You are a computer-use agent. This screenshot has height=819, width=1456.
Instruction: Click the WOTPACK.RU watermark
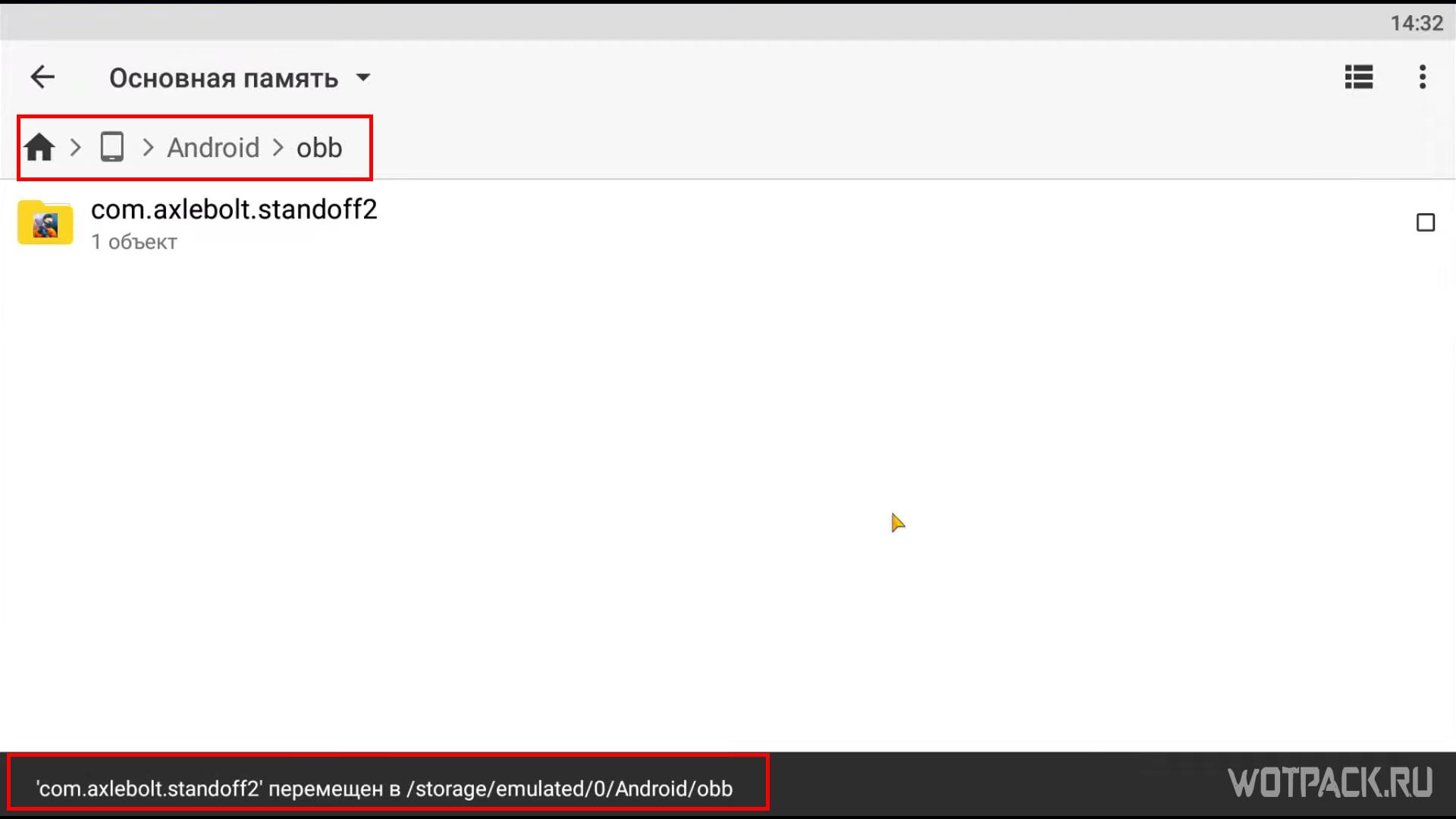(1329, 783)
